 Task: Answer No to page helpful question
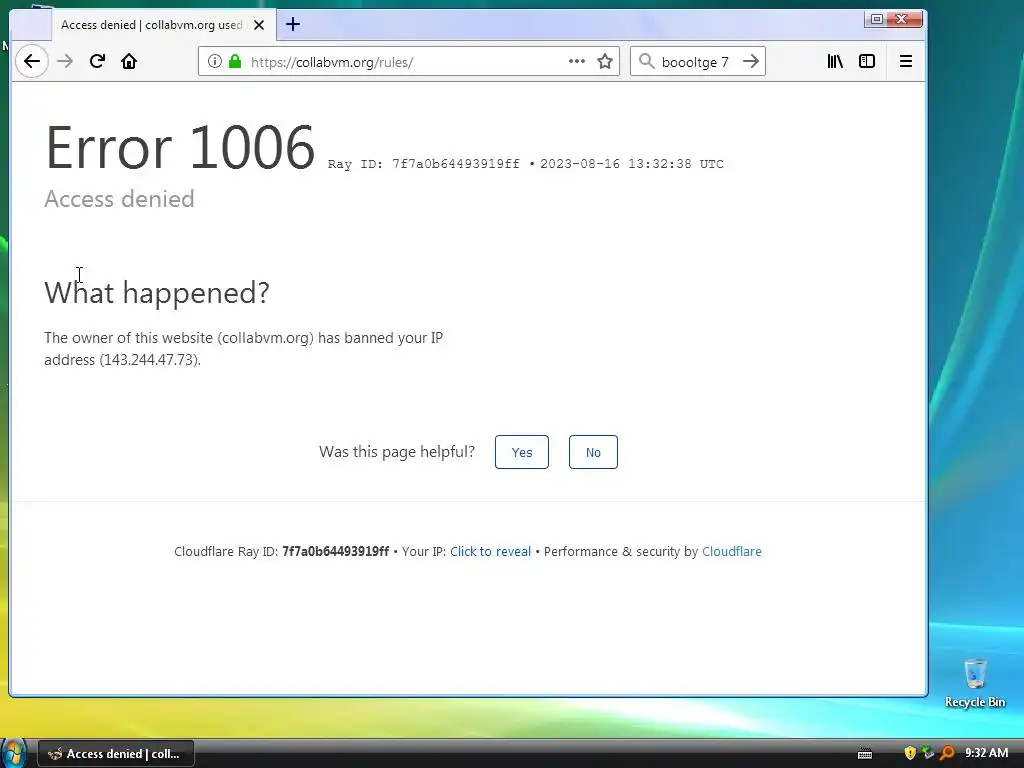click(x=593, y=452)
